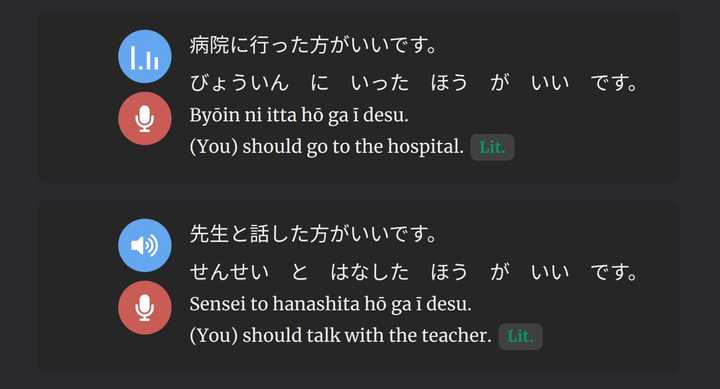Tap the microphone button for the teacher sentence
The image size is (720, 389).
tap(145, 308)
